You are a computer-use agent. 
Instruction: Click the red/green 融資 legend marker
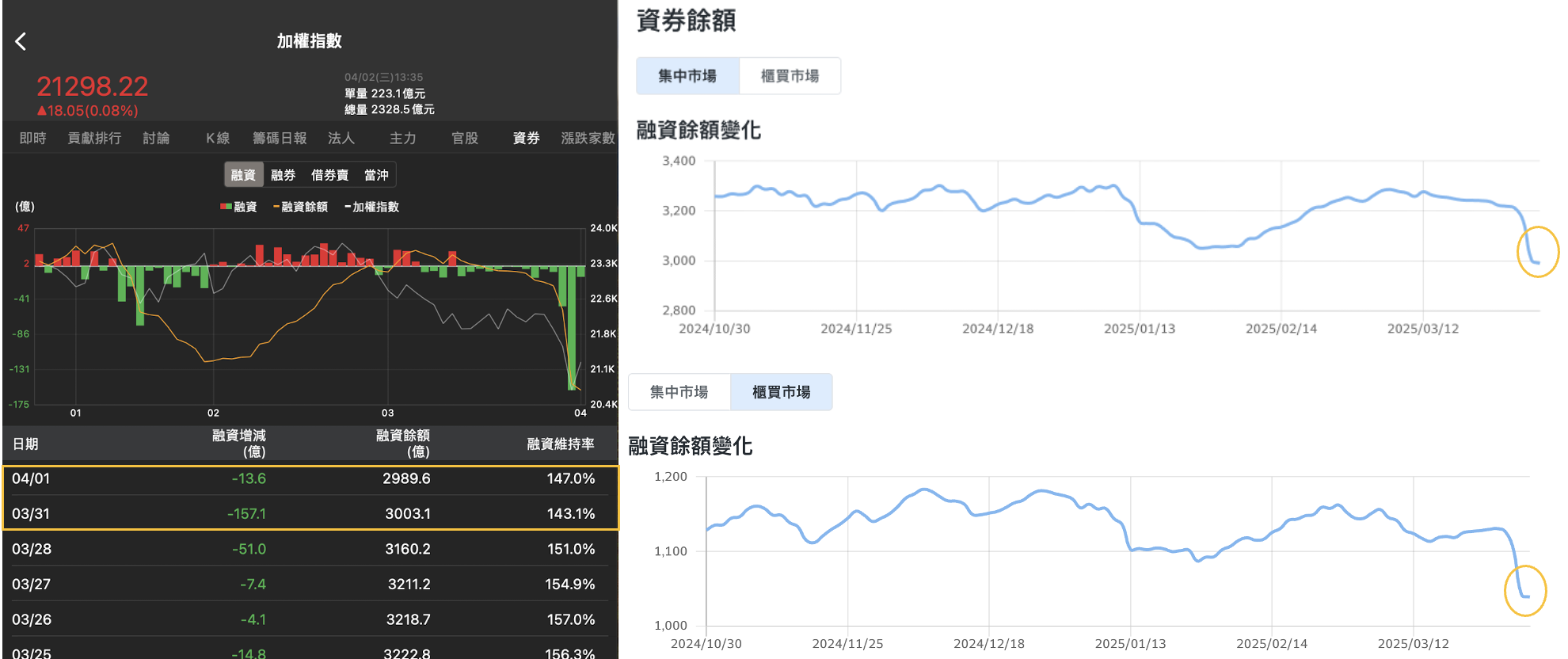(226, 207)
